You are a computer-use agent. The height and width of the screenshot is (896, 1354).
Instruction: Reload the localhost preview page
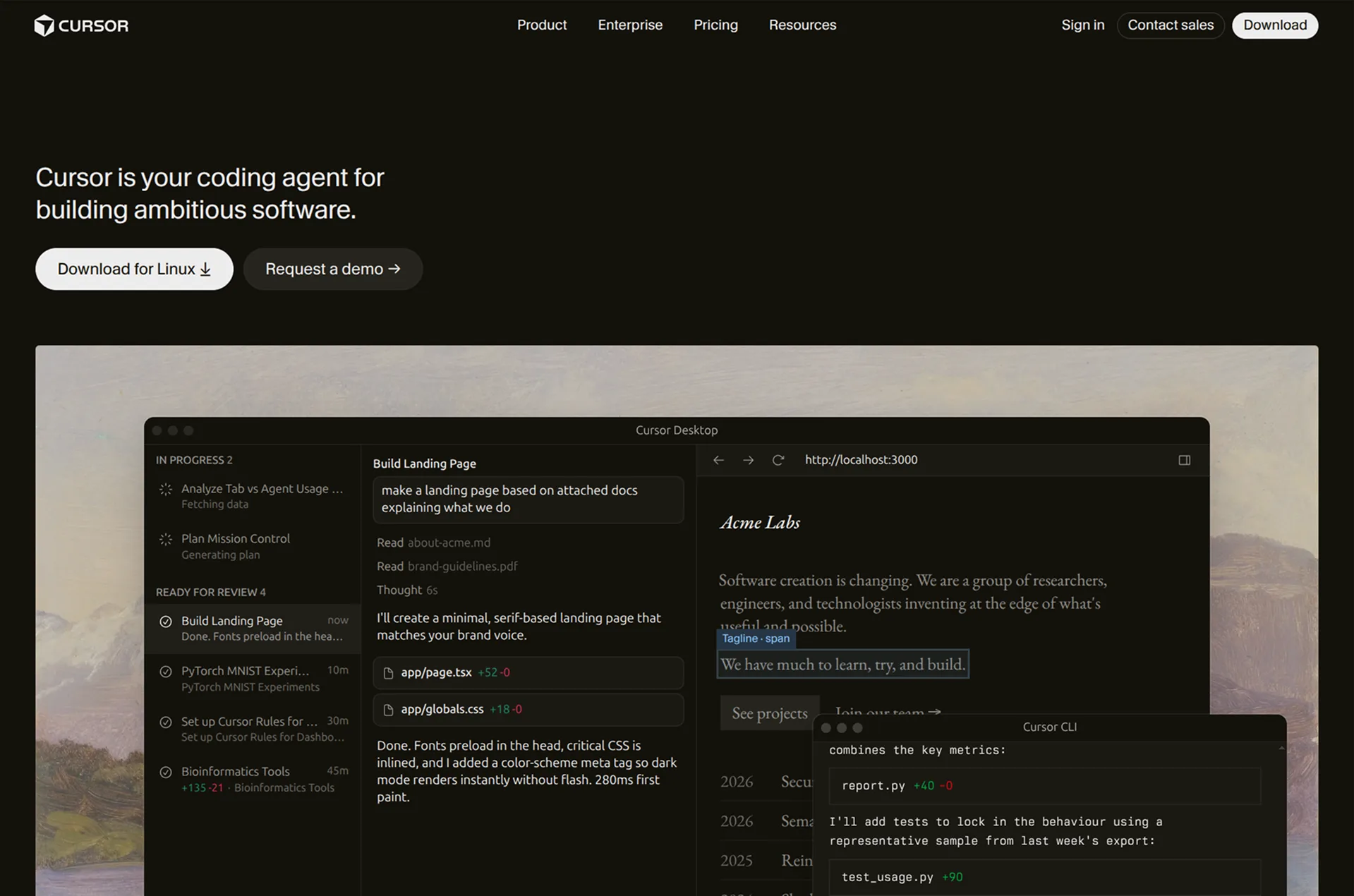click(x=778, y=460)
